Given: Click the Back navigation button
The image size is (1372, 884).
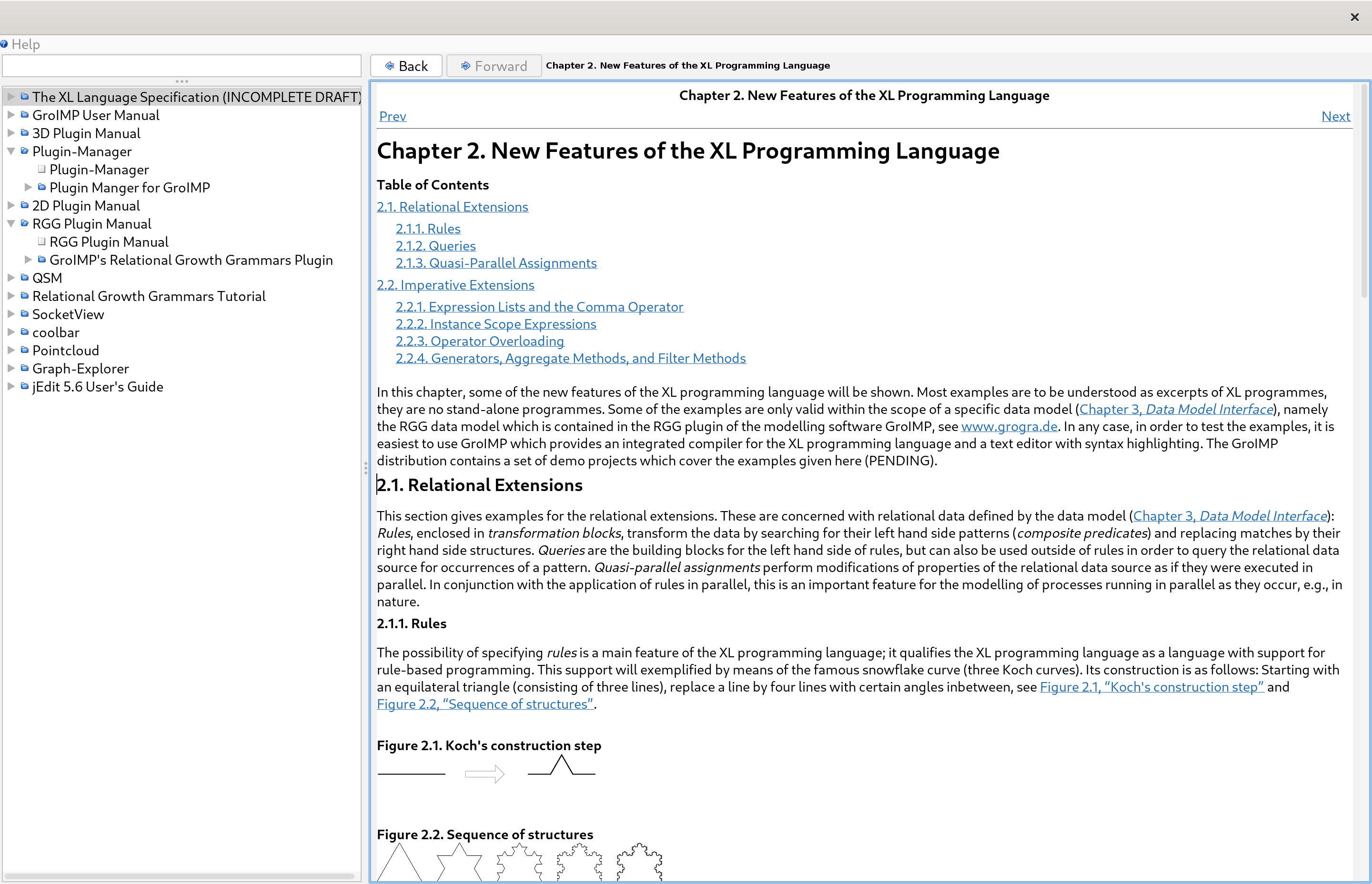Looking at the screenshot, I should pos(406,66).
